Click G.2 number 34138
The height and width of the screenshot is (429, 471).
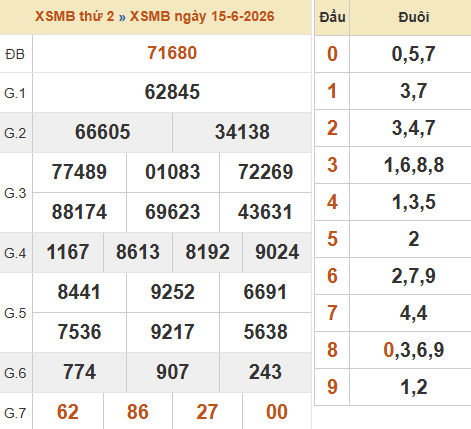tap(242, 132)
